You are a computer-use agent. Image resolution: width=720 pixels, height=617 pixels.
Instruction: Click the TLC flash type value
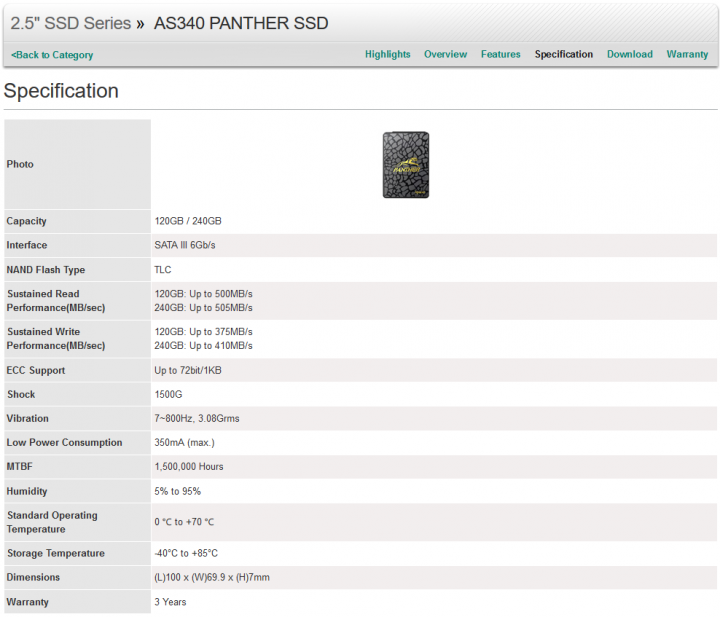[163, 270]
